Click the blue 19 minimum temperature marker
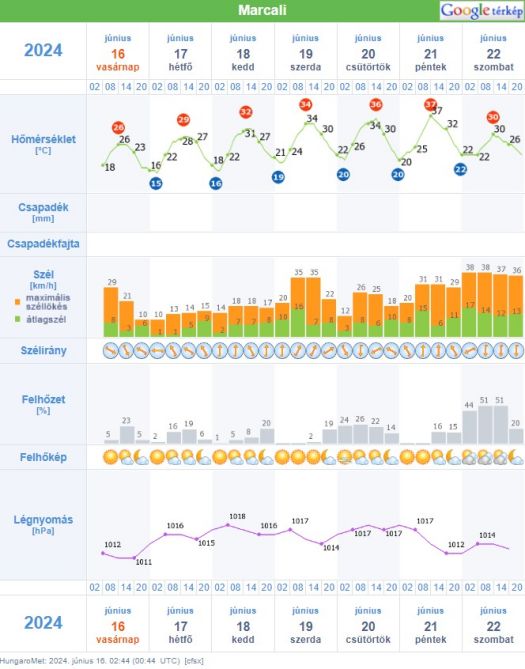This screenshot has width=525, height=669. [278, 177]
